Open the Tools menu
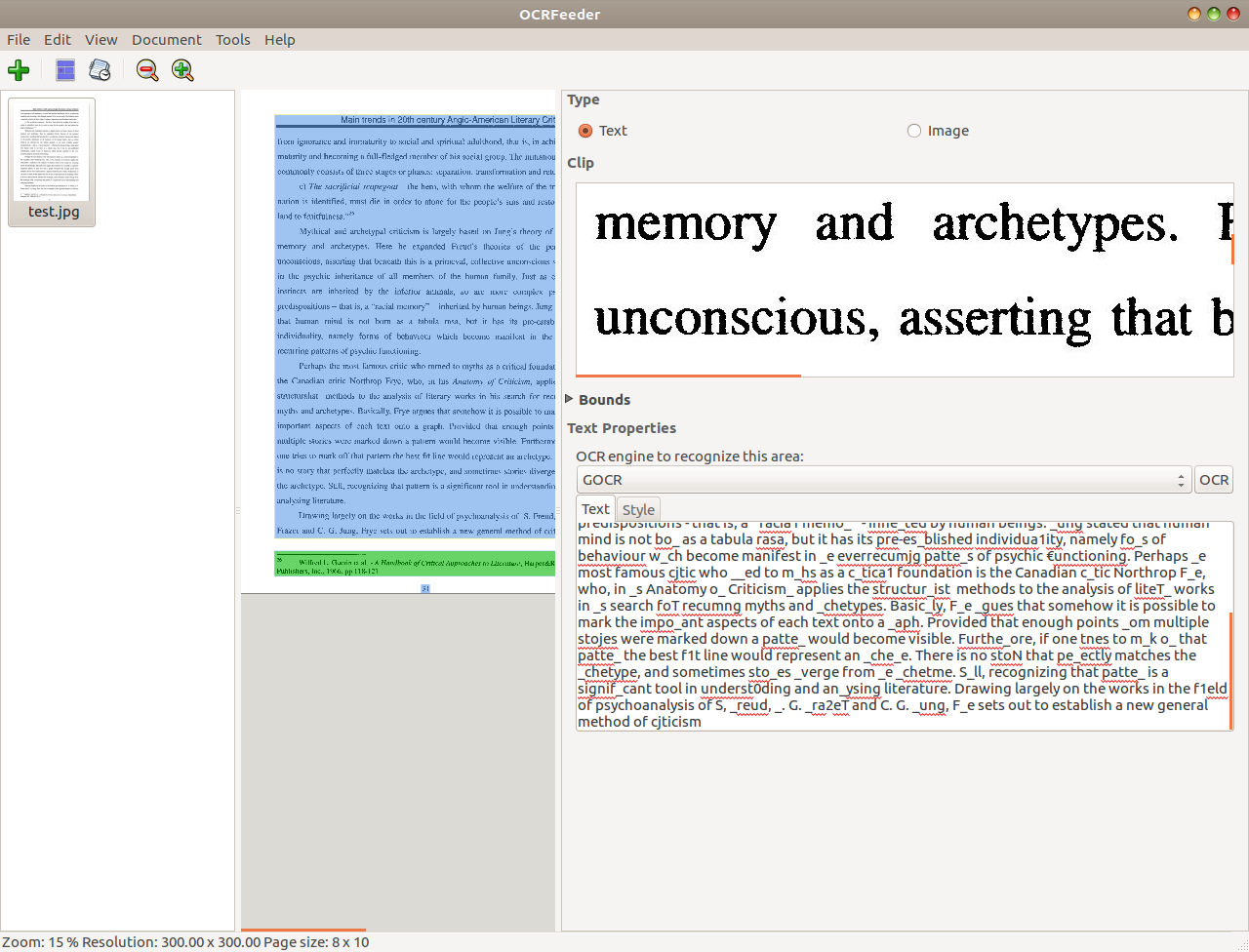The width and height of the screenshot is (1249, 952). click(233, 40)
